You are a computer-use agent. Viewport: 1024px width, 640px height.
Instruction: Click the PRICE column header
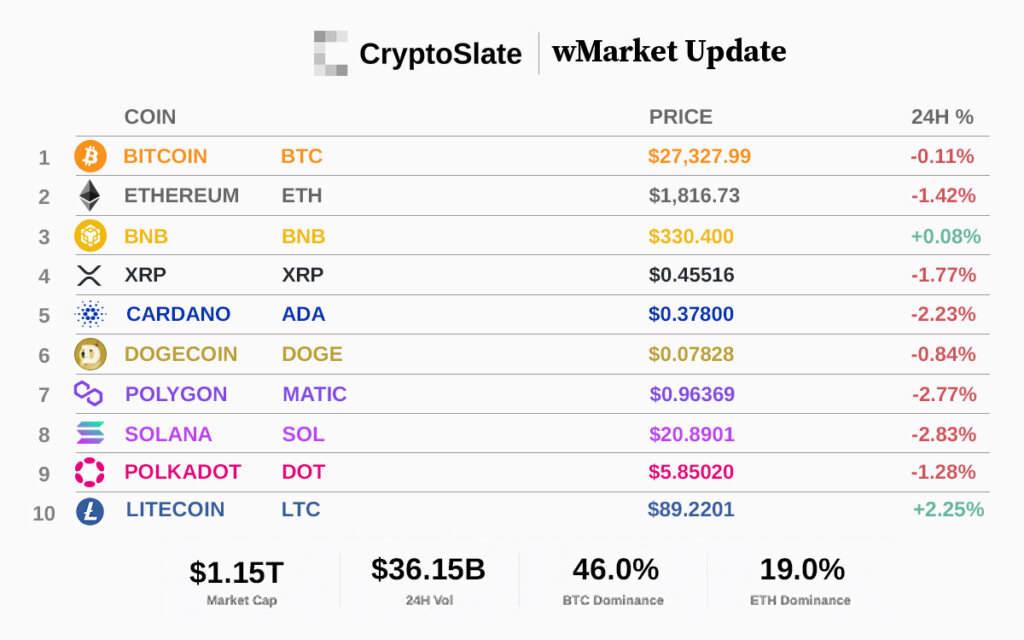click(x=681, y=117)
